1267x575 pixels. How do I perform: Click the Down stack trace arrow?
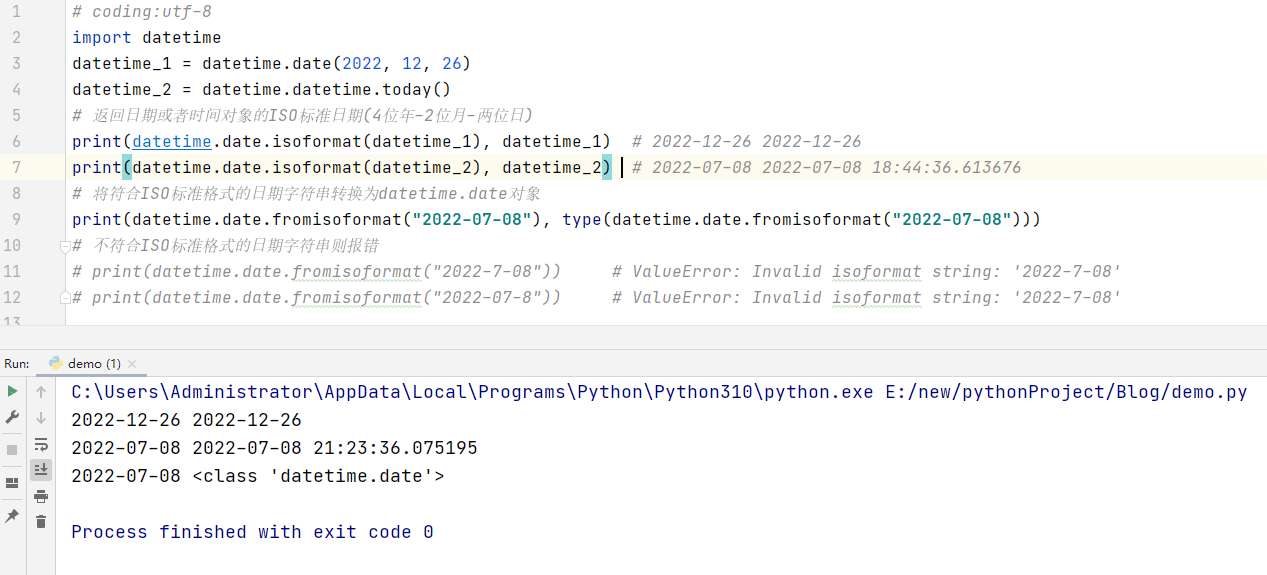(41, 417)
